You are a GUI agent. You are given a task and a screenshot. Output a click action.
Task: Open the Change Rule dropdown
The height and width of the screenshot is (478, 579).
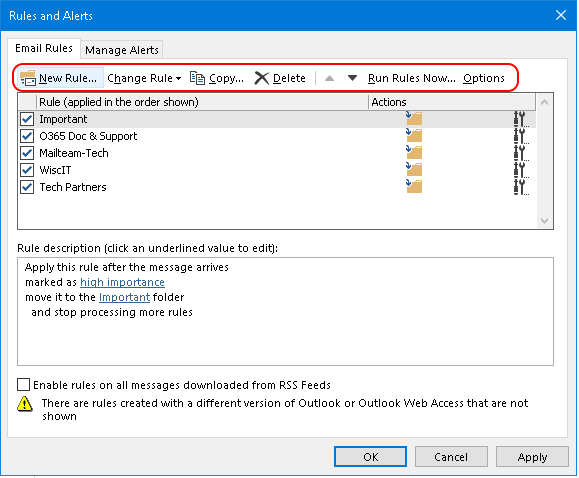click(x=144, y=78)
